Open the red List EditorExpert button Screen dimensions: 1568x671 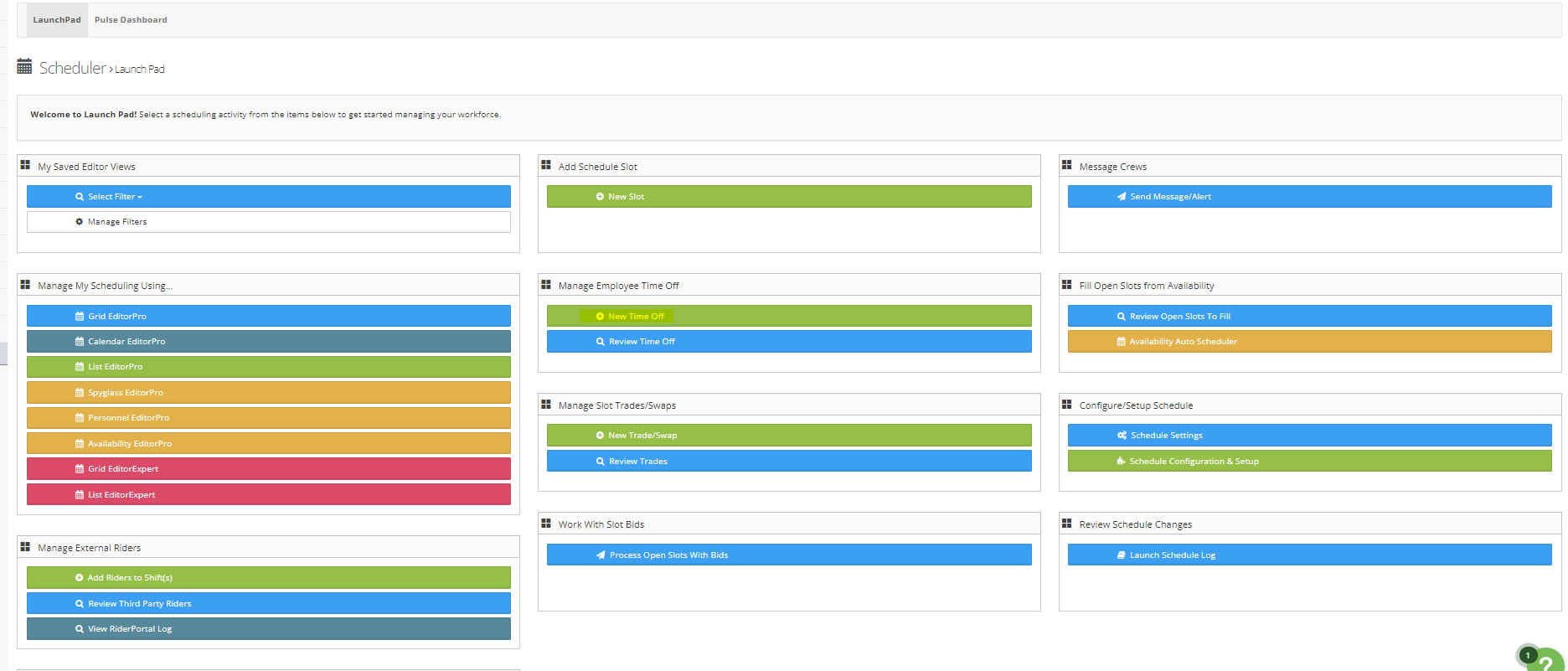(x=268, y=495)
